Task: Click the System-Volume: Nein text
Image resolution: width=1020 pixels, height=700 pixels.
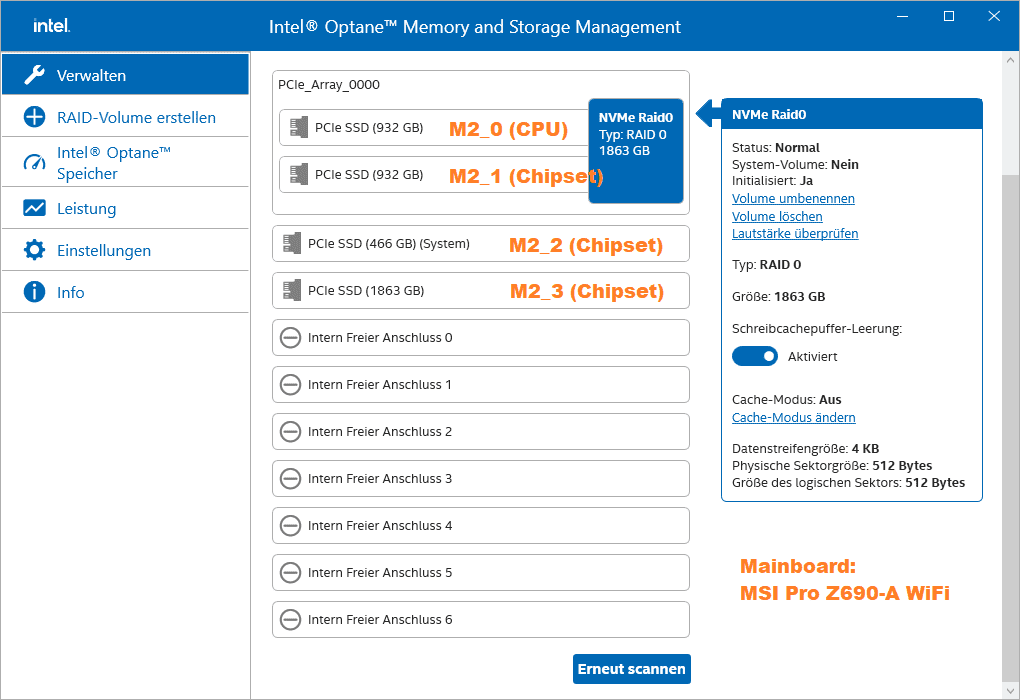Action: [795, 165]
